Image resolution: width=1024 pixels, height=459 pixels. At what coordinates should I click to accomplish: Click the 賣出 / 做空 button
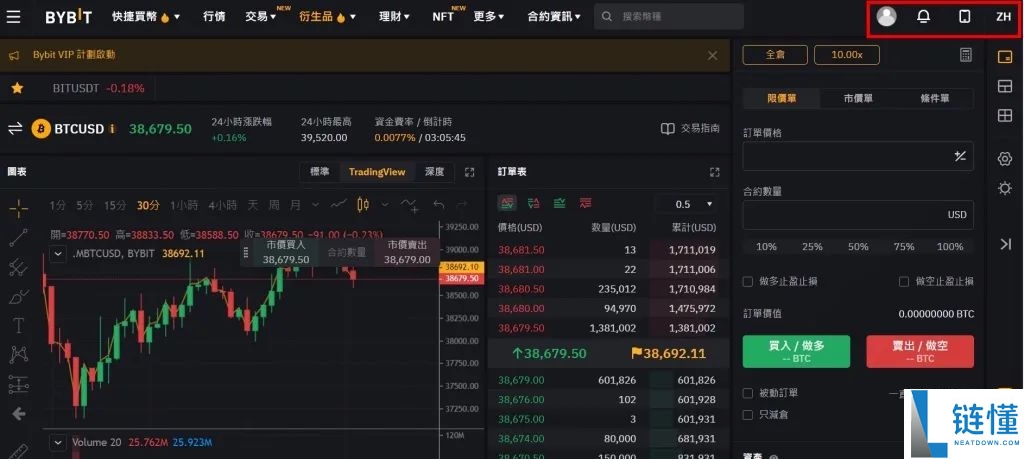[920, 351]
